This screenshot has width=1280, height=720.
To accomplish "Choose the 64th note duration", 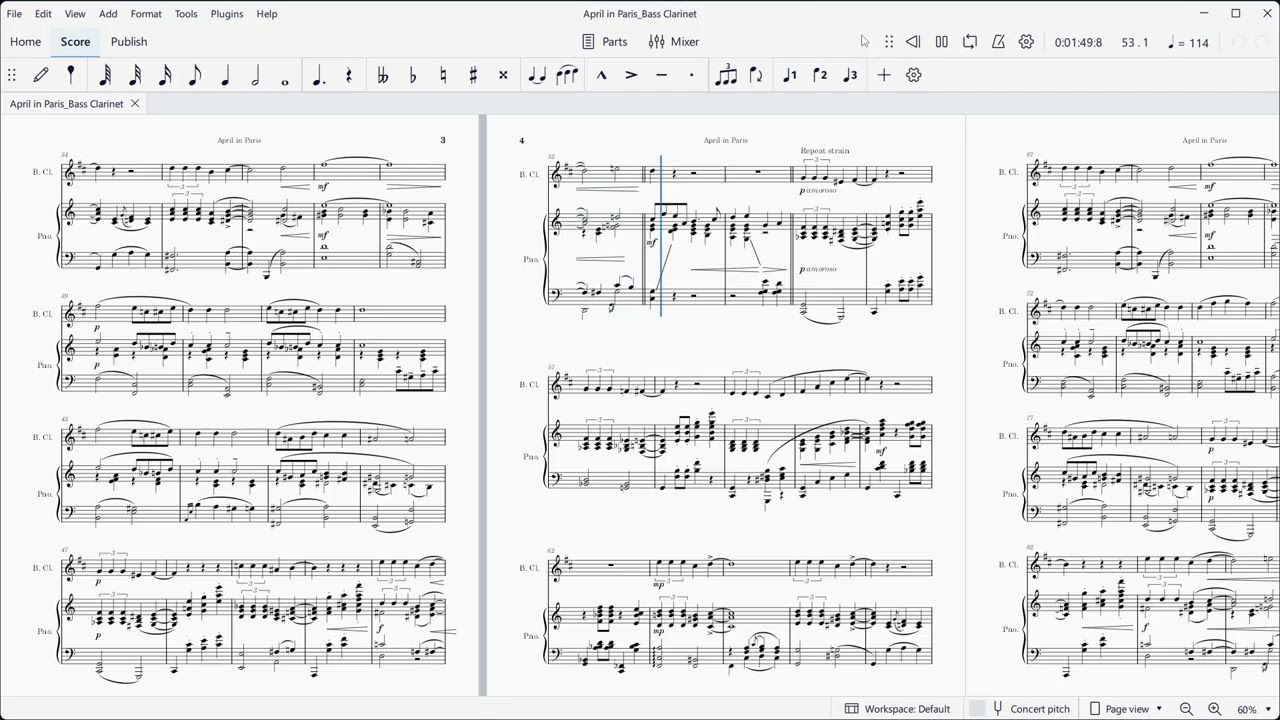I will [x=105, y=75].
